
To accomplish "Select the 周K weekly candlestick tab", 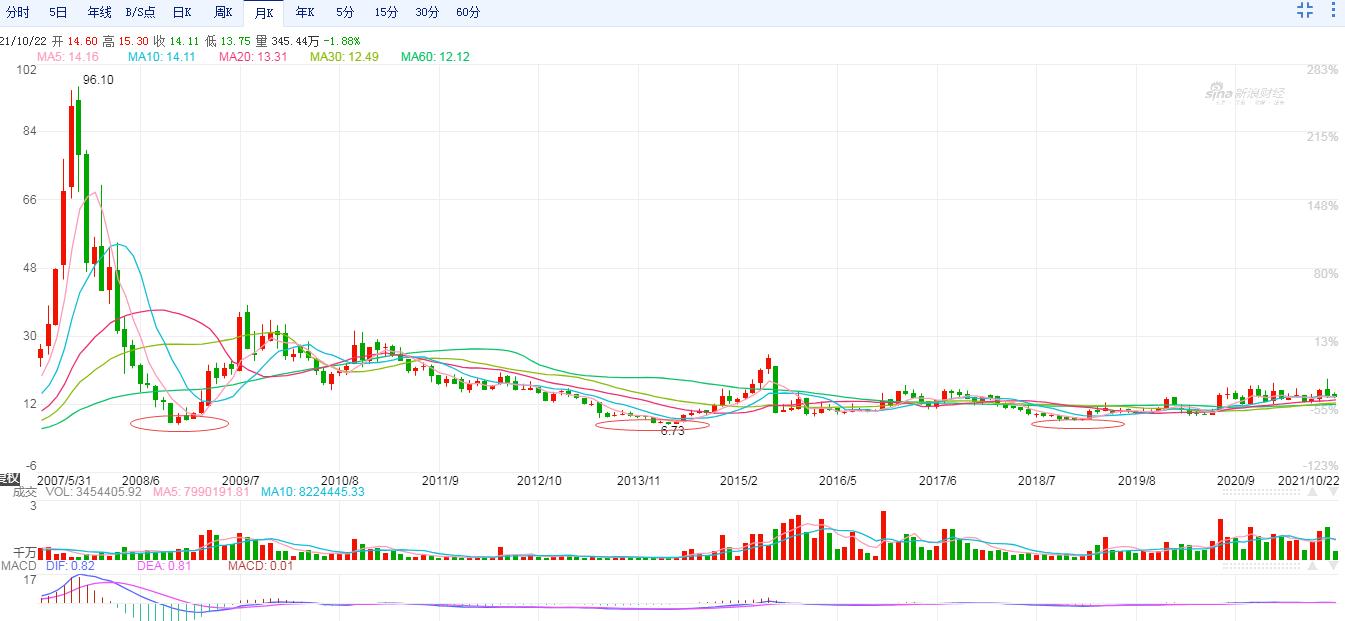I will coord(223,13).
